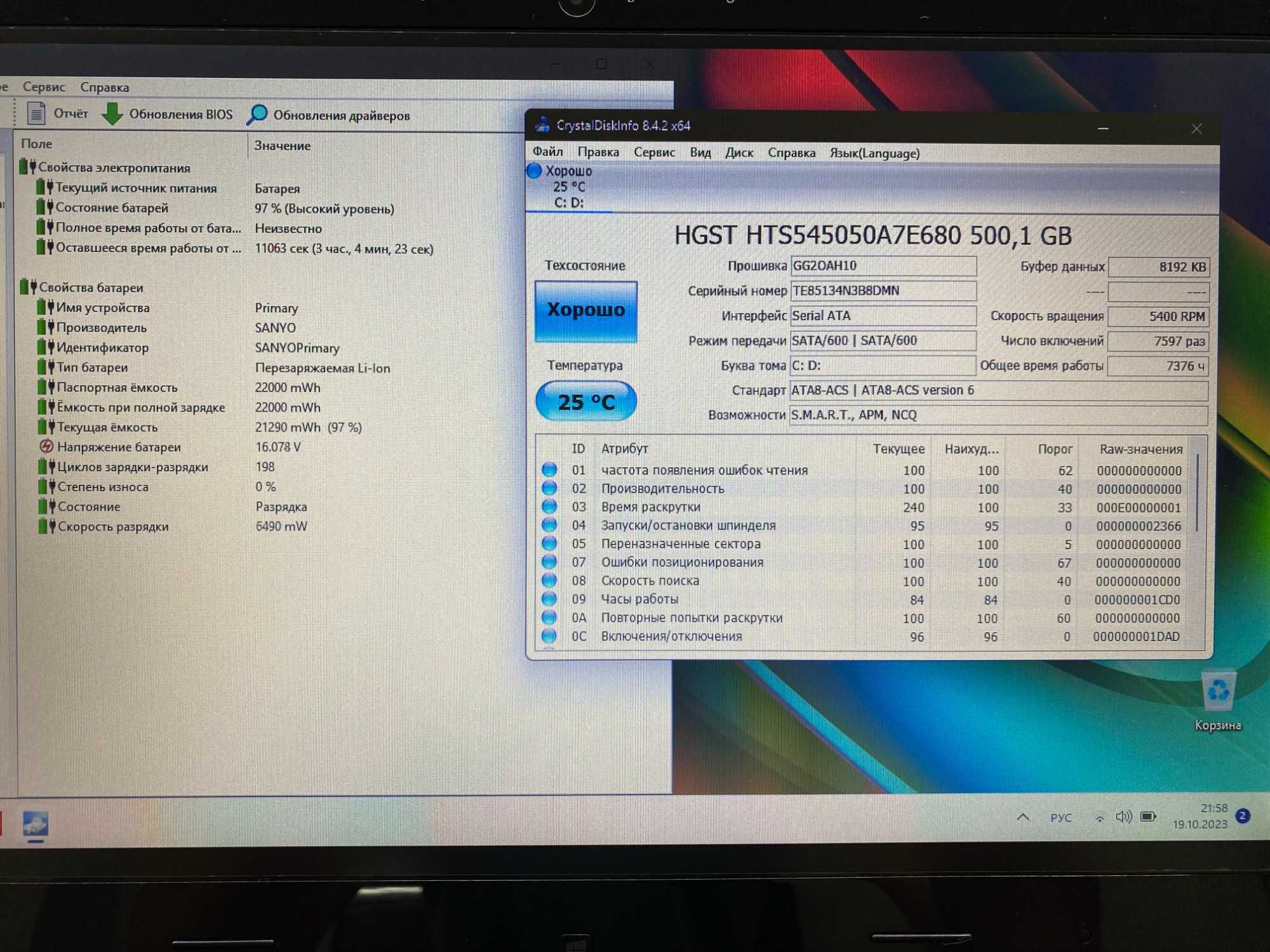The width and height of the screenshot is (1270, 952).
Task: Click status dot for 08 Скорость поиска
Action: pos(549,580)
